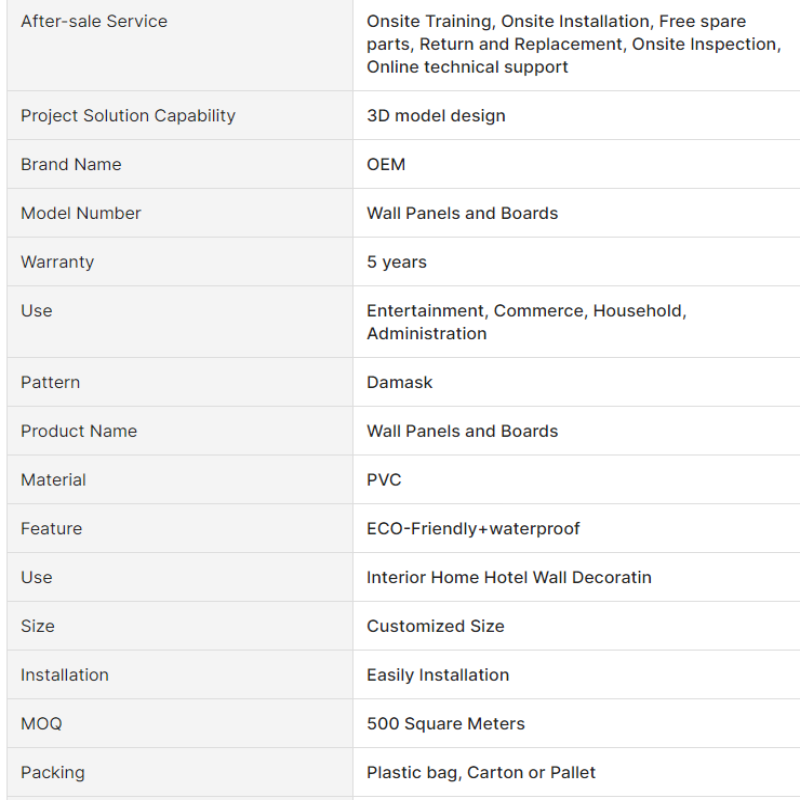Click the Warranty label
800x800 pixels.
[57, 262]
